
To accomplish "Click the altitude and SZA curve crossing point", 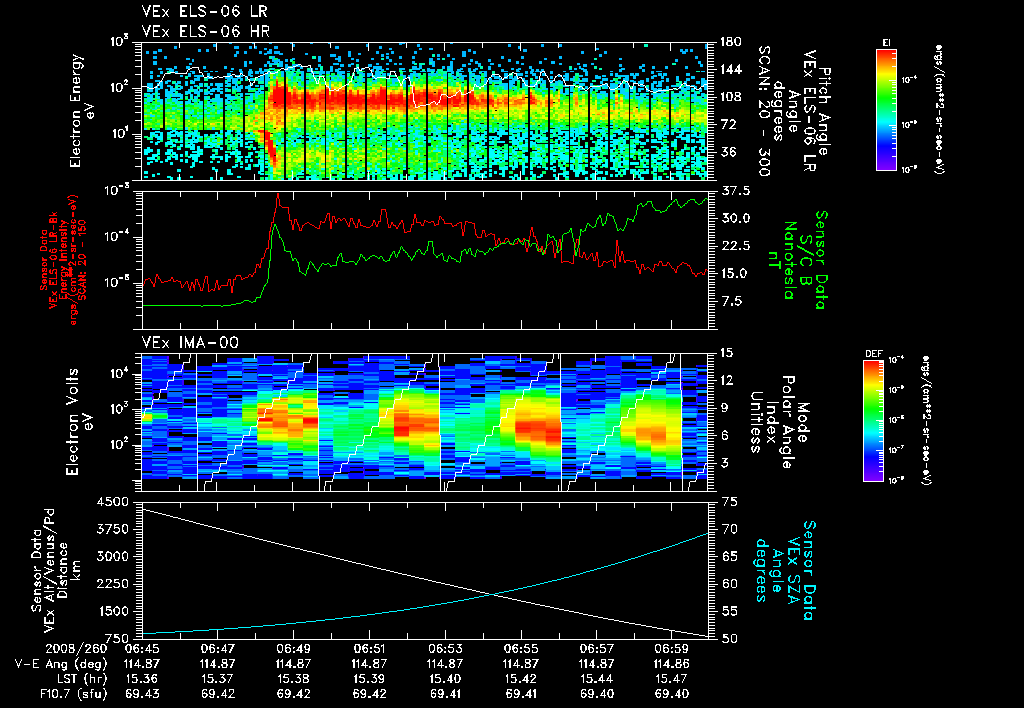I will pos(494,594).
